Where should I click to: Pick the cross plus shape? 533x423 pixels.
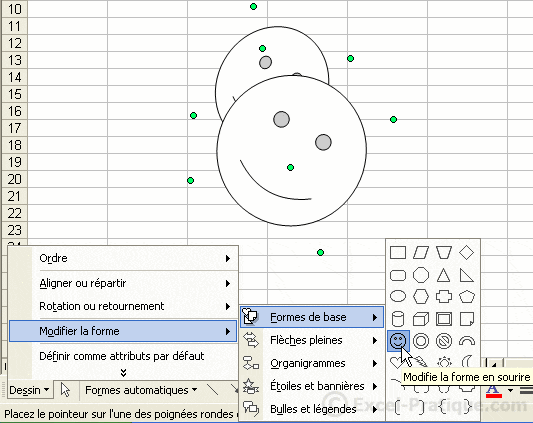coord(444,297)
